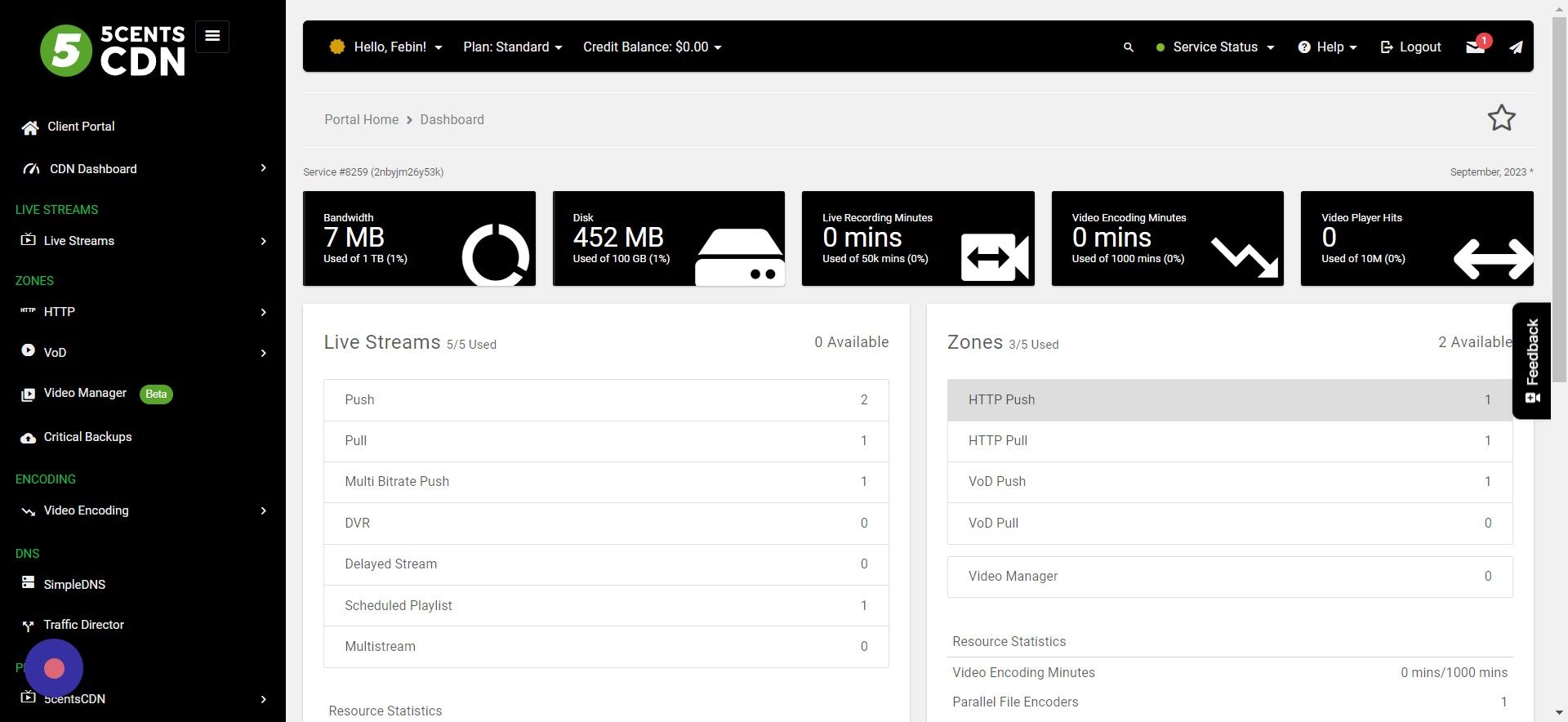The image size is (1568, 722).
Task: Click the favorite star icon
Action: point(1501,118)
